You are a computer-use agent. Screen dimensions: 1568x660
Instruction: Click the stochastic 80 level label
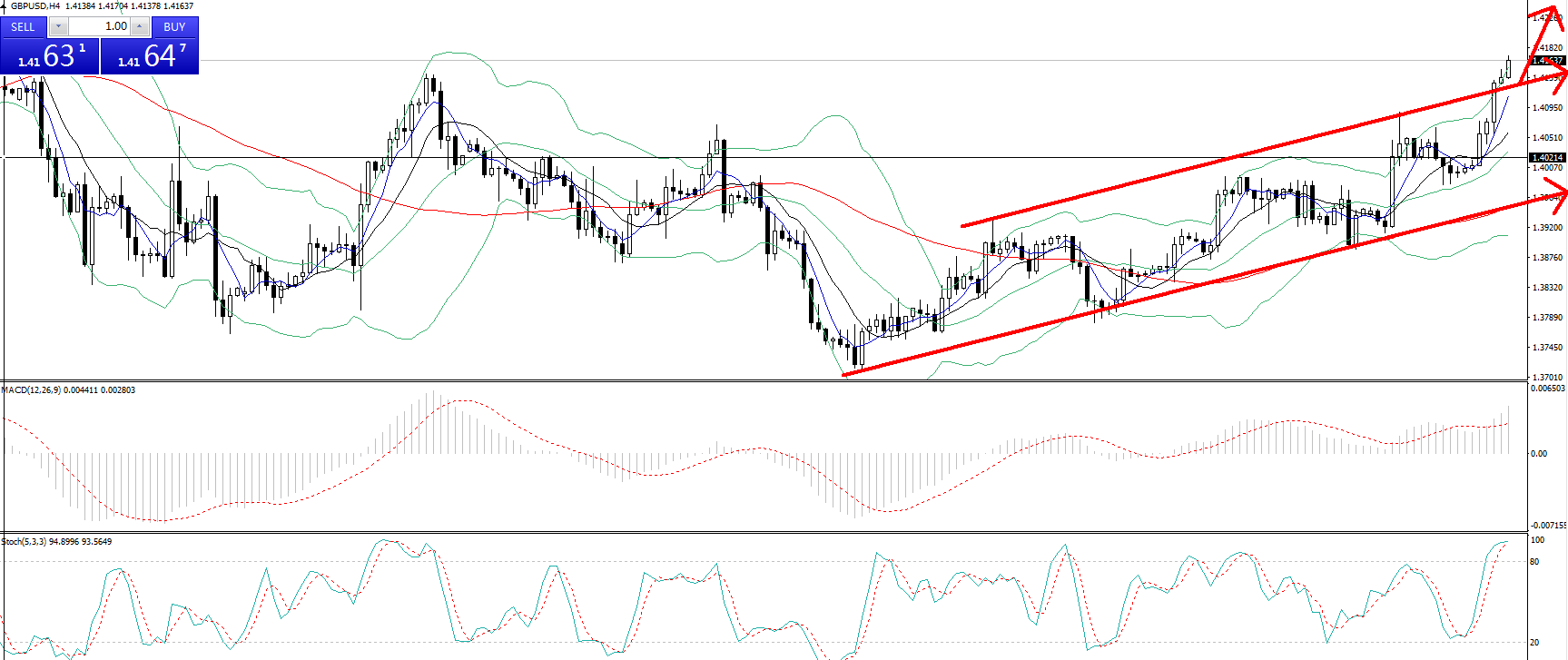(1534, 562)
